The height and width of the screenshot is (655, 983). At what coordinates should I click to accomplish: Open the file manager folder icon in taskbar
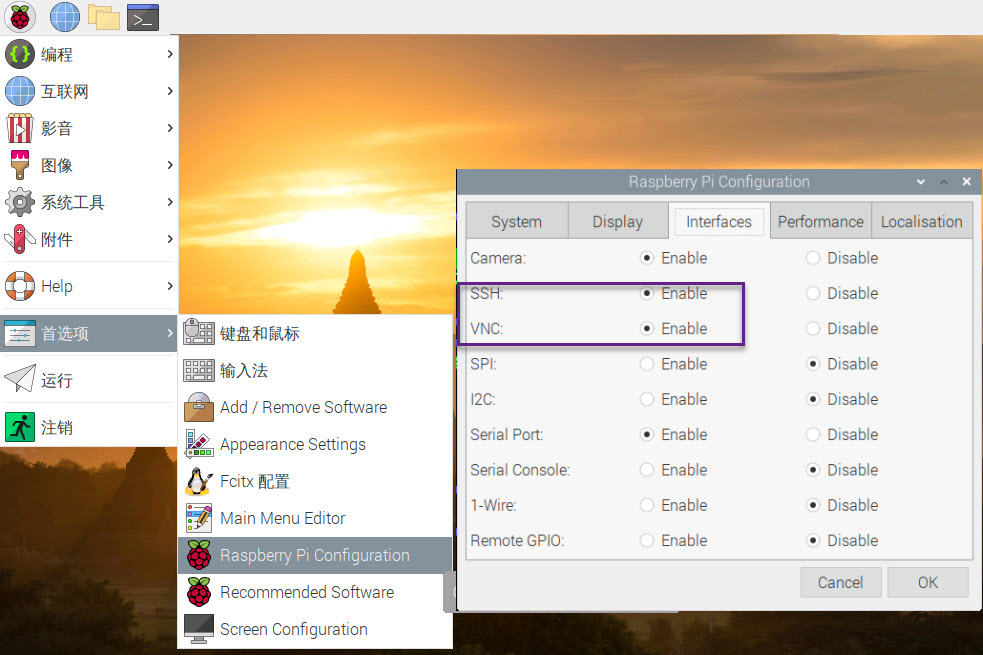[103, 17]
